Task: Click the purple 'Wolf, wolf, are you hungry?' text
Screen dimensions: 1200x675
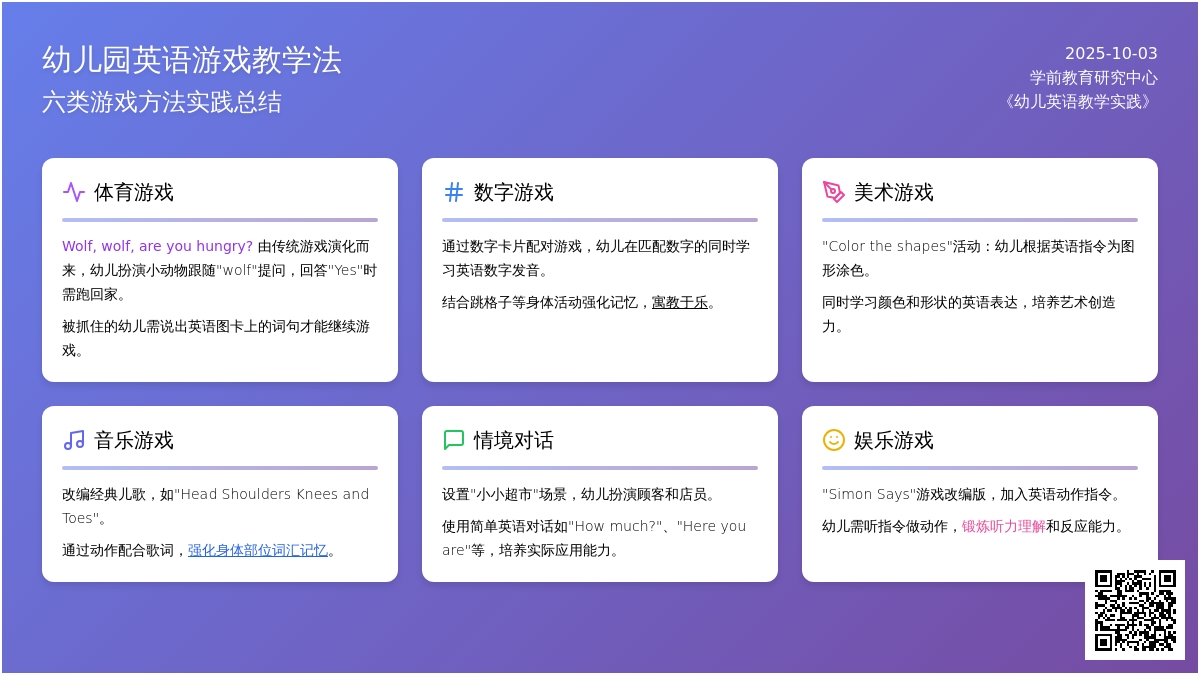Action: pyautogui.click(x=157, y=246)
